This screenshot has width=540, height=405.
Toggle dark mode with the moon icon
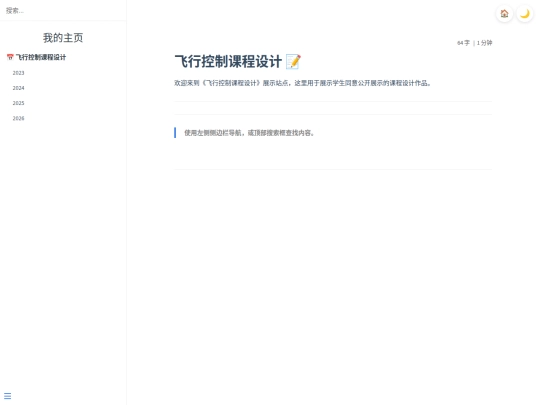pyautogui.click(x=525, y=14)
